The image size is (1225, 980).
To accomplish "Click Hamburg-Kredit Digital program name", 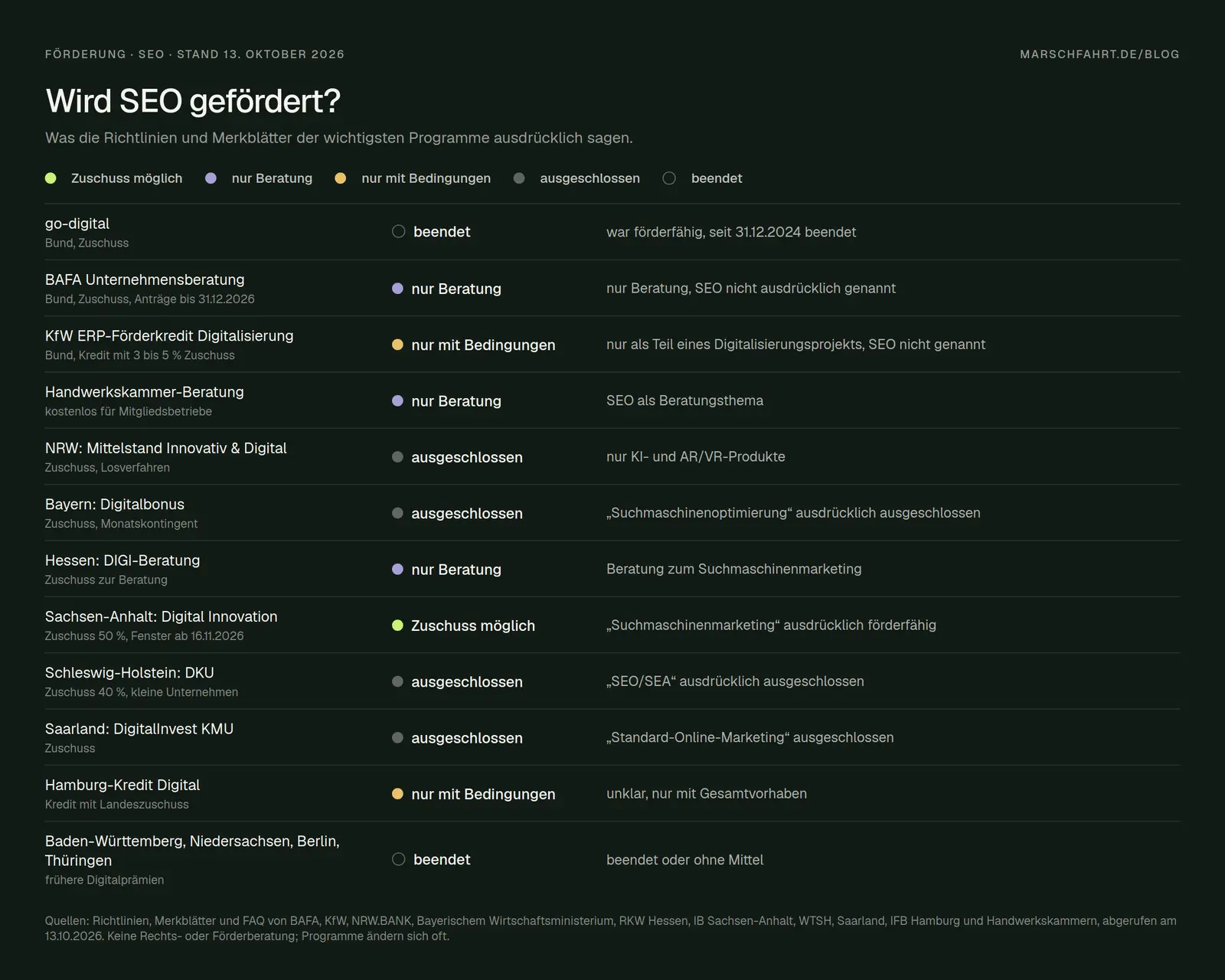I will (122, 785).
